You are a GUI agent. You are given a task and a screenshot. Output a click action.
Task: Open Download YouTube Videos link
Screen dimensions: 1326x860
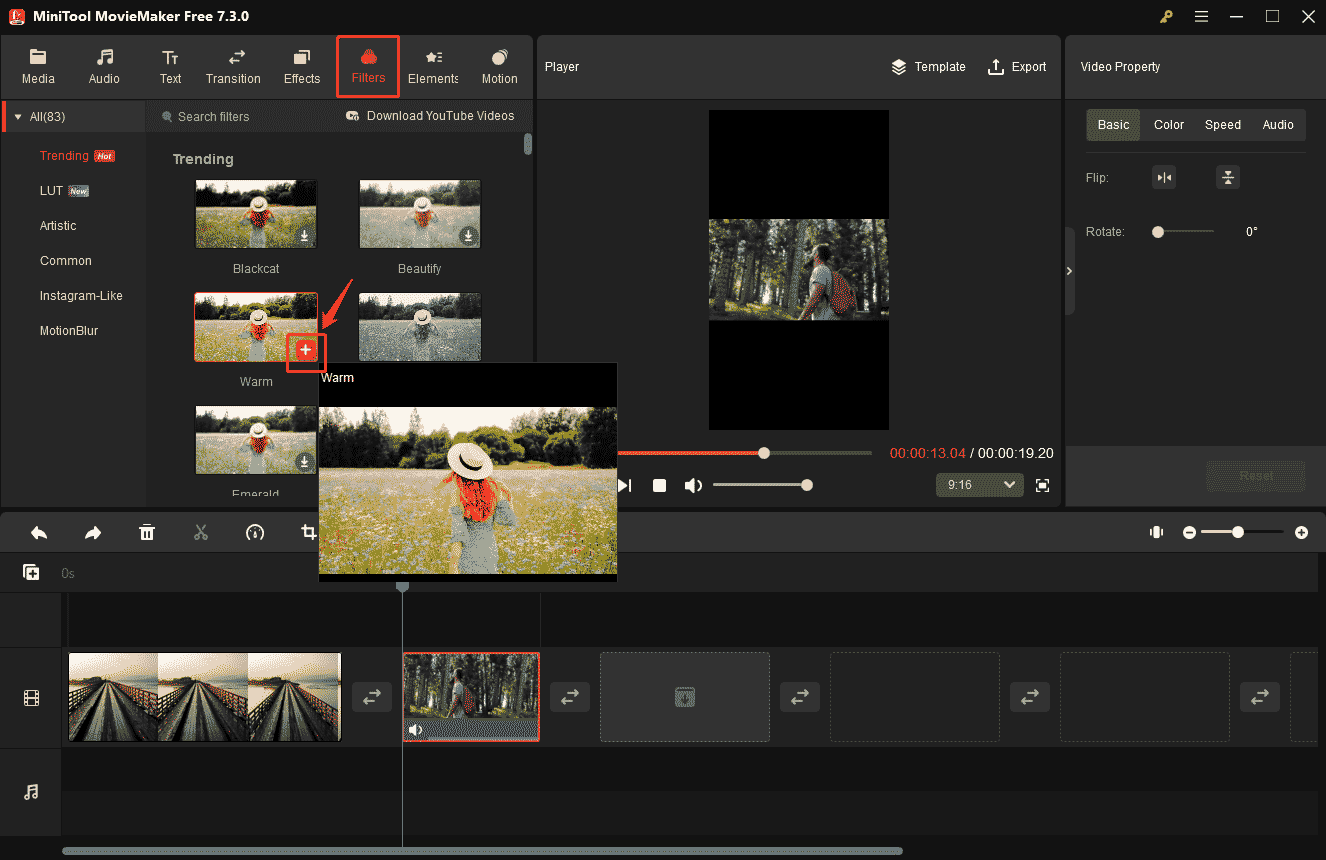pyautogui.click(x=430, y=116)
